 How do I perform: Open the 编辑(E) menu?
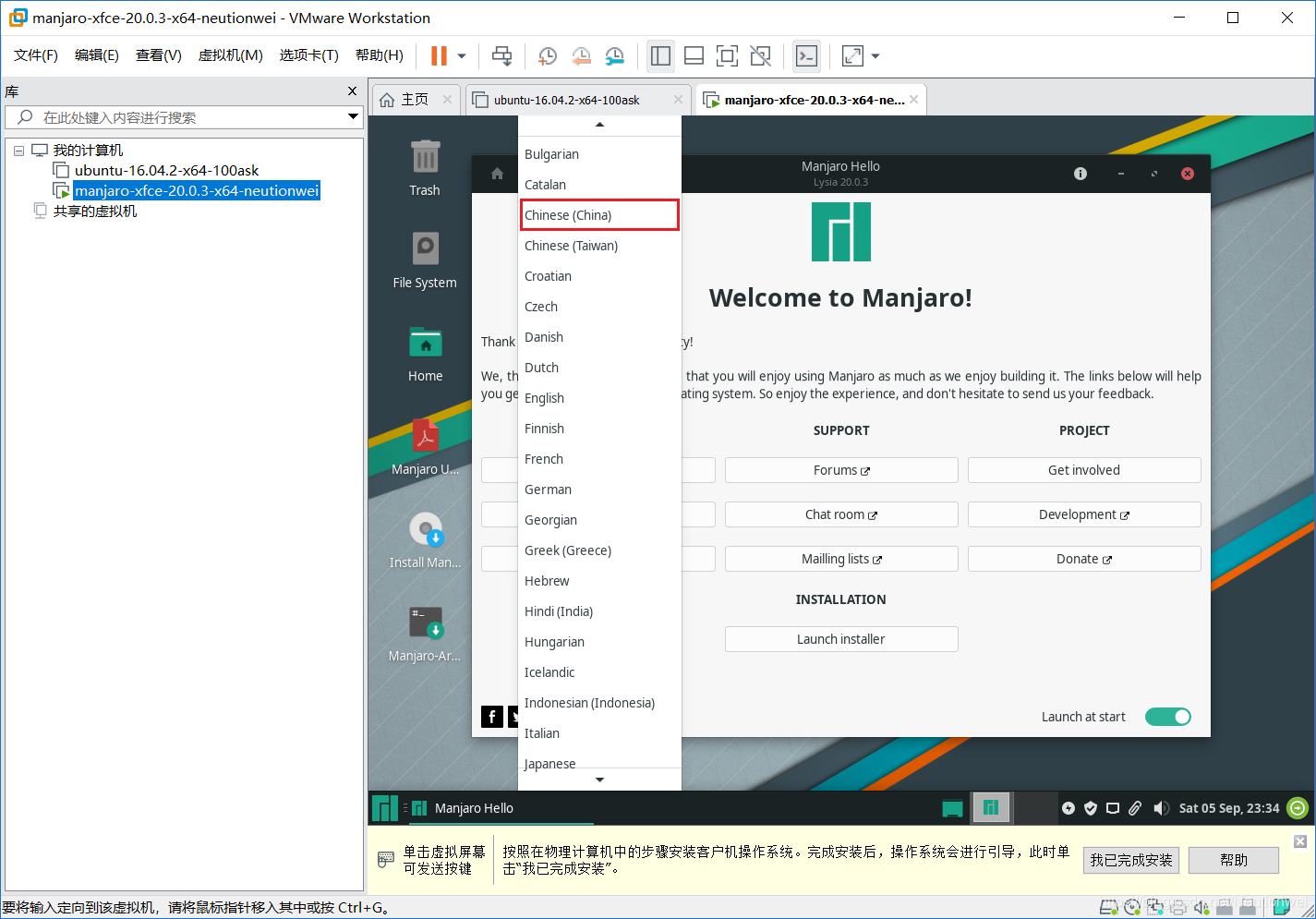coord(97,55)
